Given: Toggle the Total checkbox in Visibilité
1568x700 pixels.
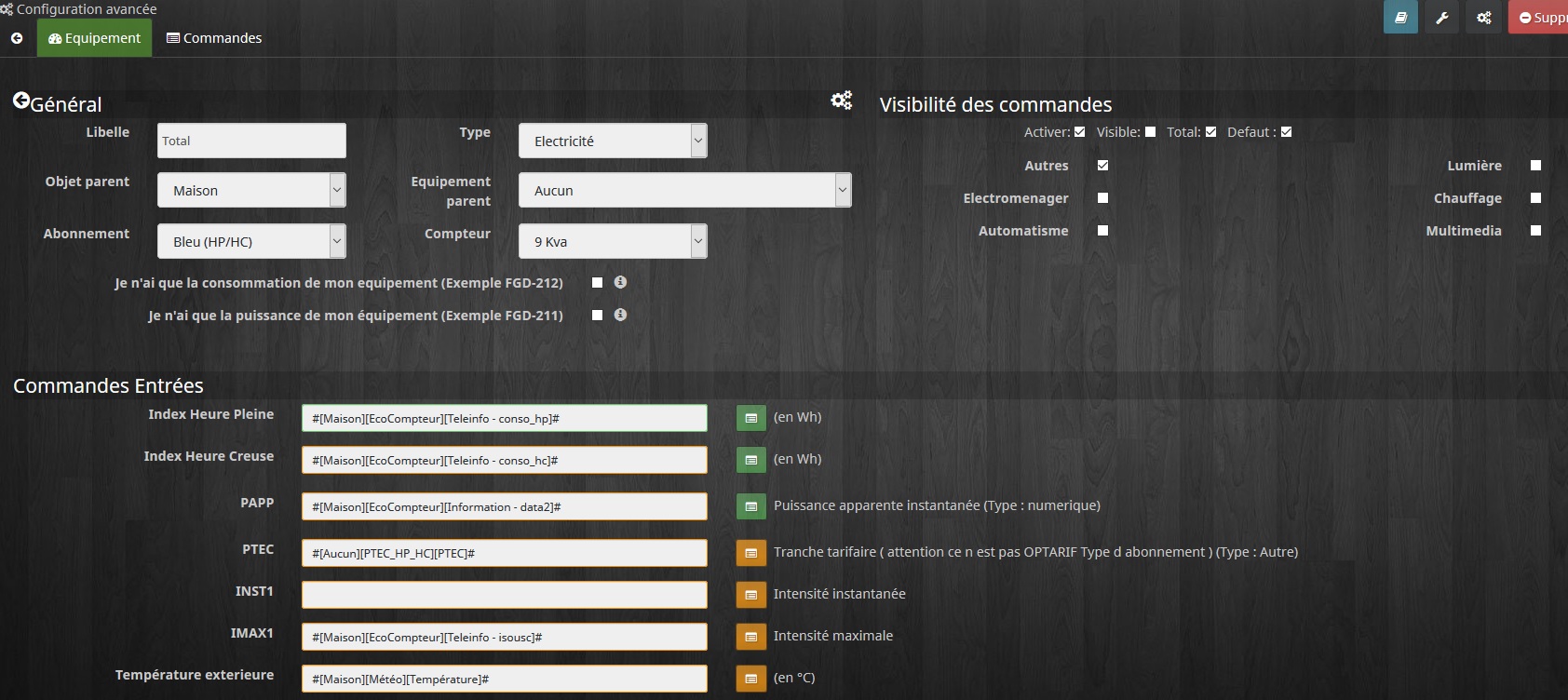Looking at the screenshot, I should click(x=1211, y=132).
